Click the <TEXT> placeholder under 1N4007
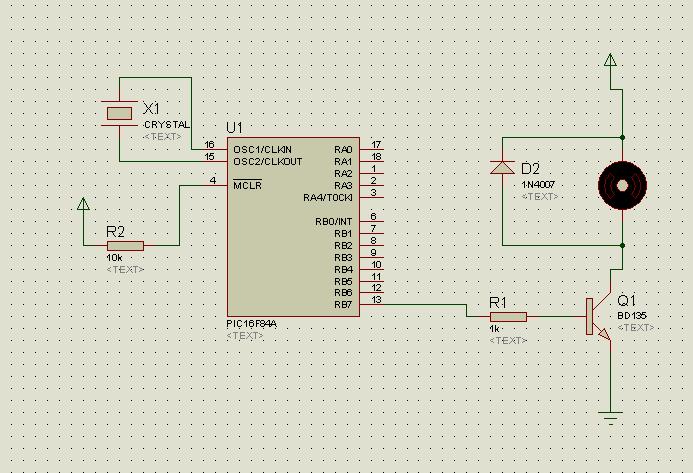 coord(540,196)
